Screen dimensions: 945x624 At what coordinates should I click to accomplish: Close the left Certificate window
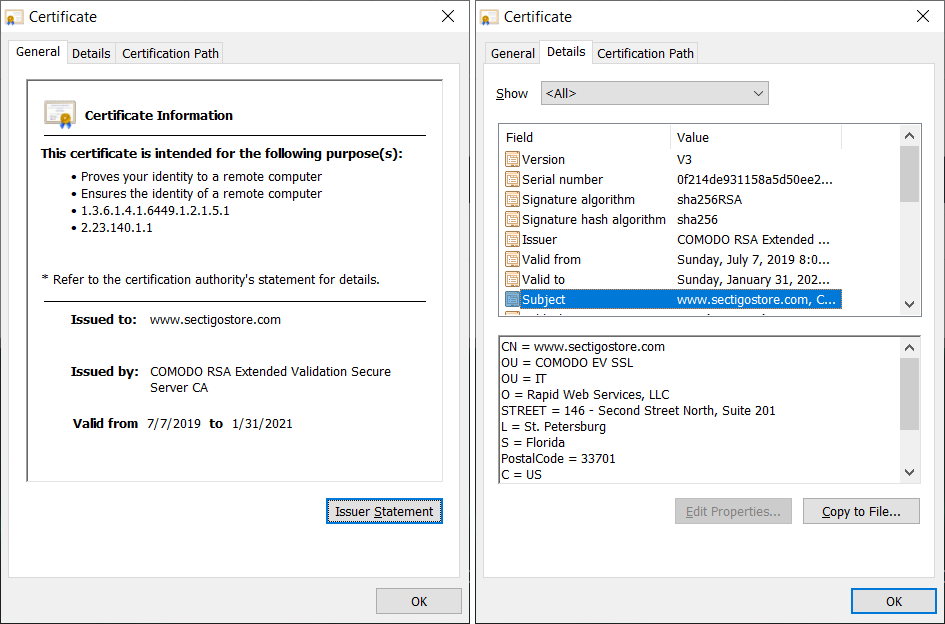click(x=448, y=16)
